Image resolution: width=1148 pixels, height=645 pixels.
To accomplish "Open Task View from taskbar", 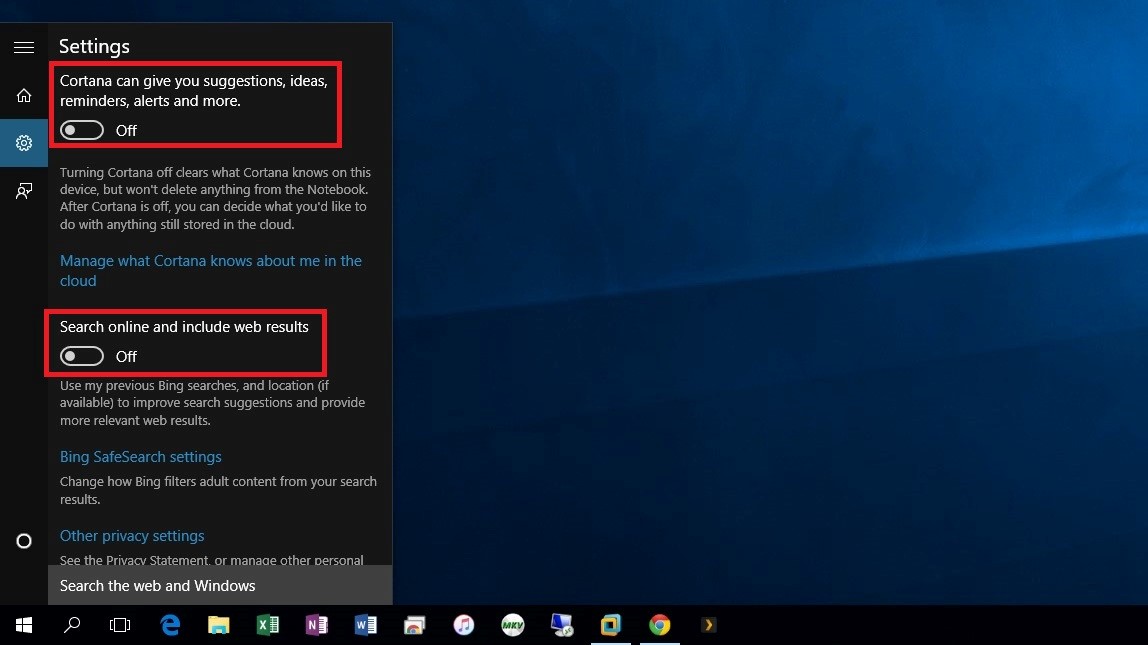I will pyautogui.click(x=120, y=625).
